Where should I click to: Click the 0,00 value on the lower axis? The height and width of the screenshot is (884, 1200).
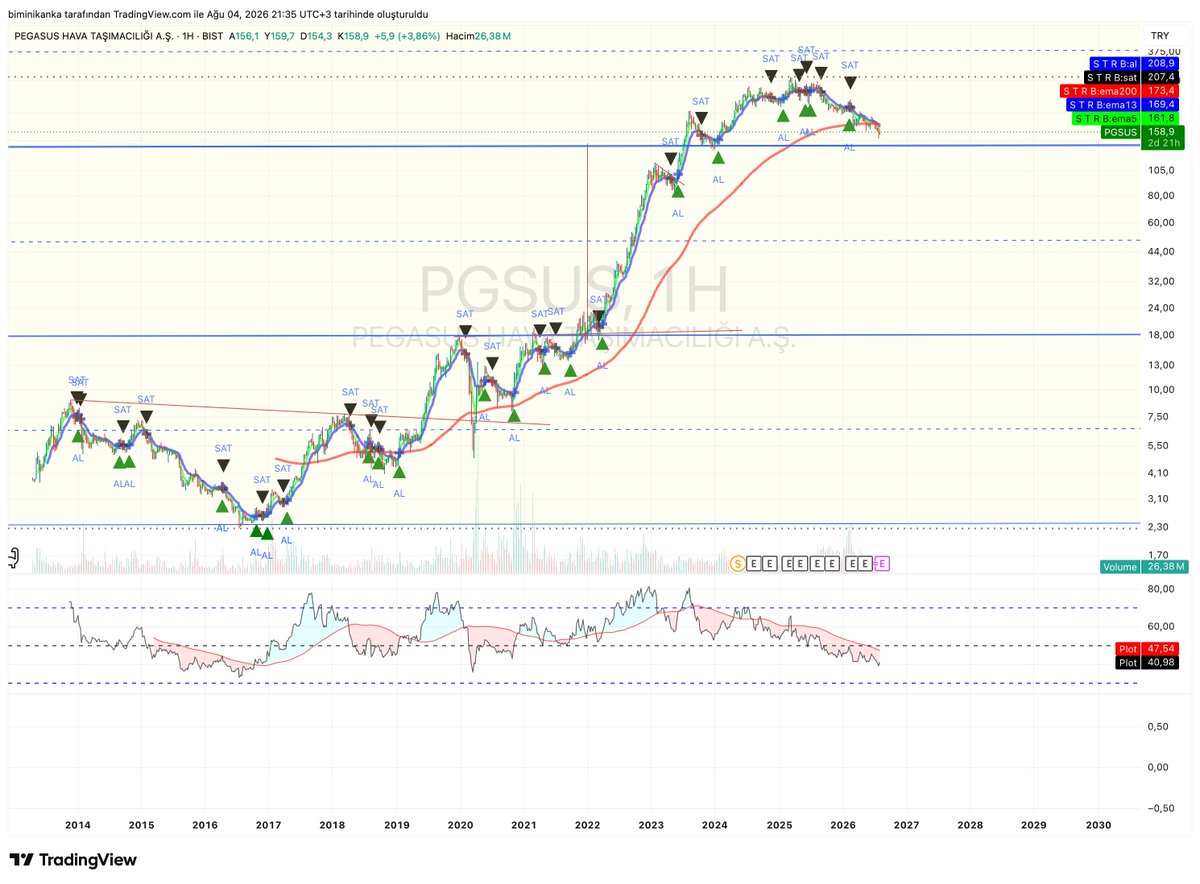click(1160, 767)
